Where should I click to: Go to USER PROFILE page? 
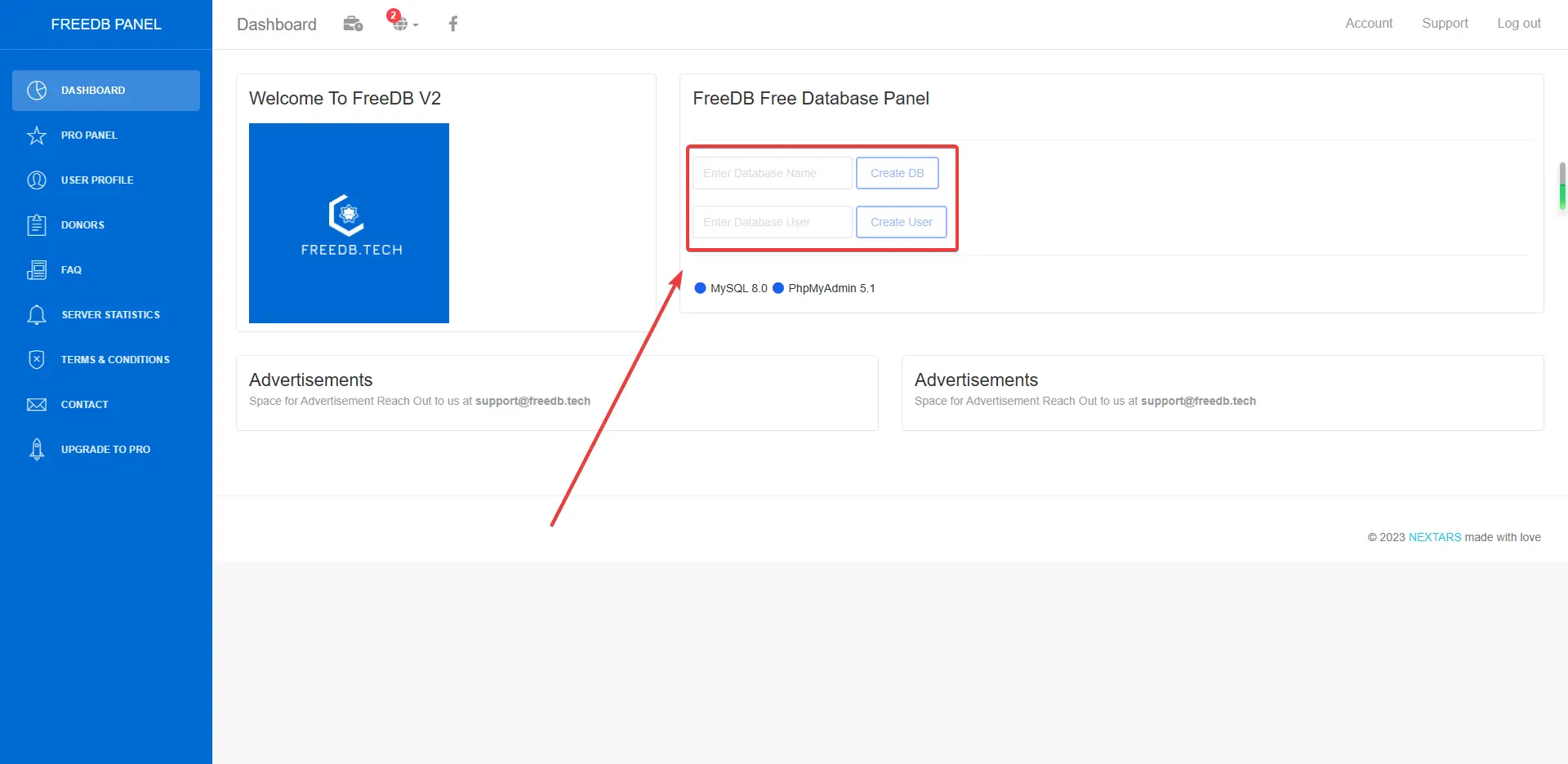106,180
